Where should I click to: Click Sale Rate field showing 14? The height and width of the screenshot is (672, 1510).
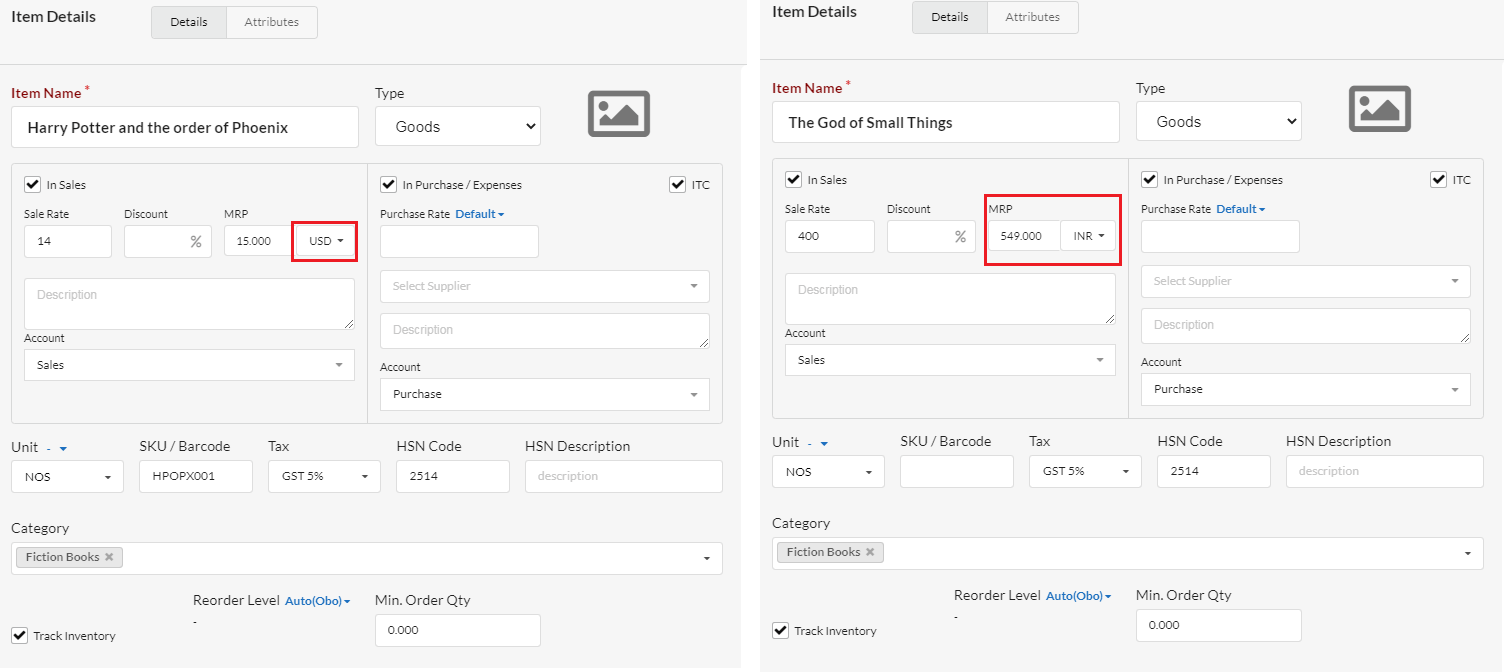click(x=68, y=241)
